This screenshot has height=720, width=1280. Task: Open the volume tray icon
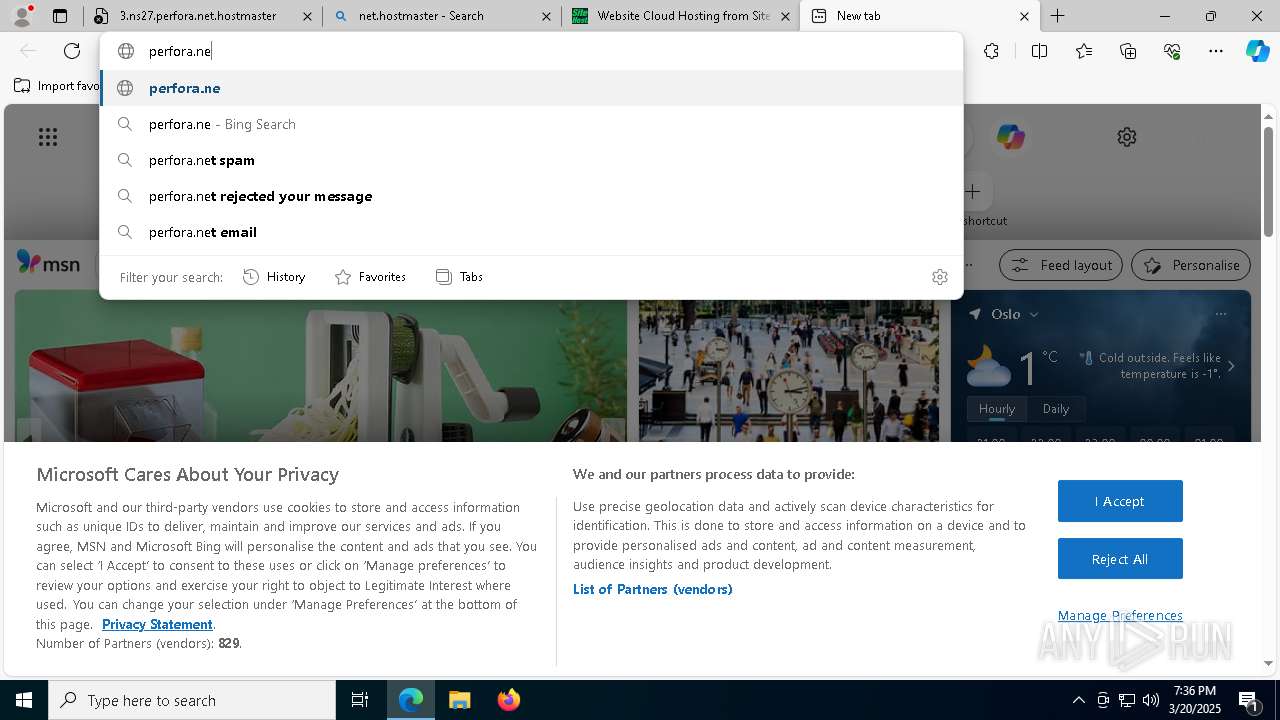click(1151, 700)
